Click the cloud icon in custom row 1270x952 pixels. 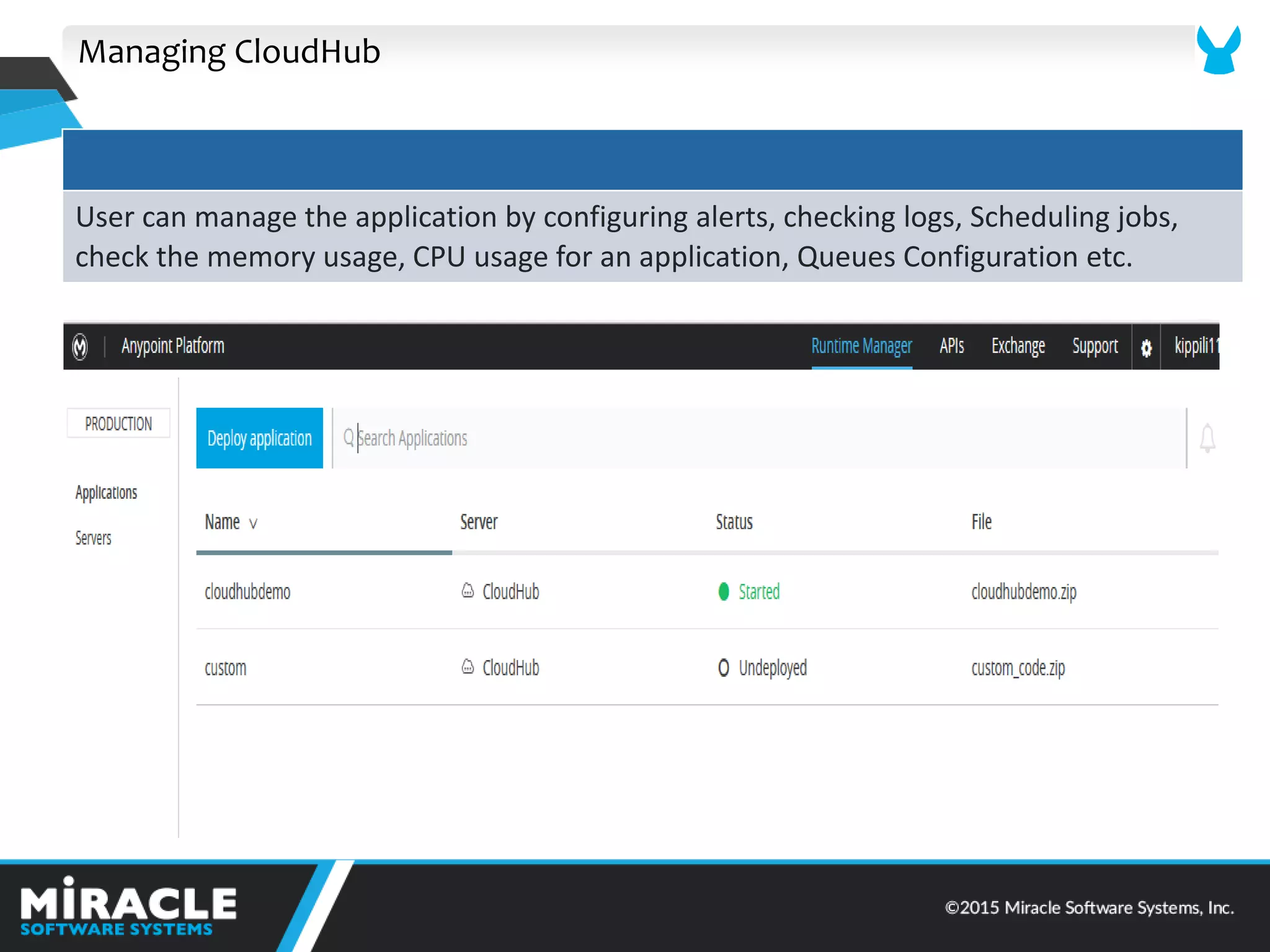(468, 666)
